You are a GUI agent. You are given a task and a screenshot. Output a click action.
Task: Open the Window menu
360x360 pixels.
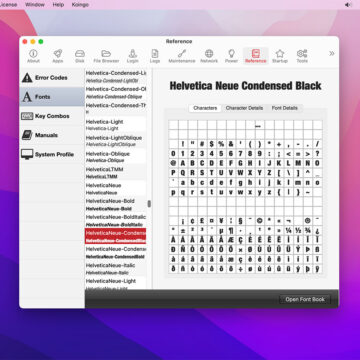coord(35,5)
